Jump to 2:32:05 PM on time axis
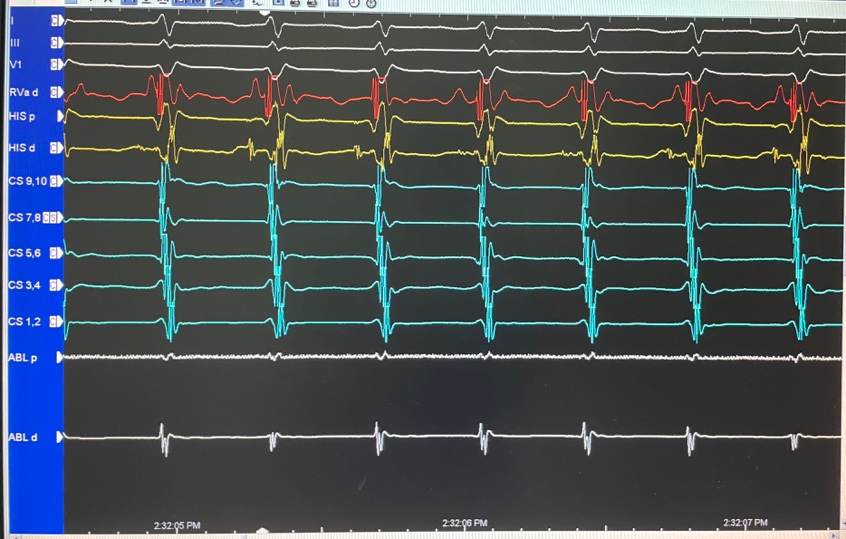The image size is (846, 539). (178, 524)
